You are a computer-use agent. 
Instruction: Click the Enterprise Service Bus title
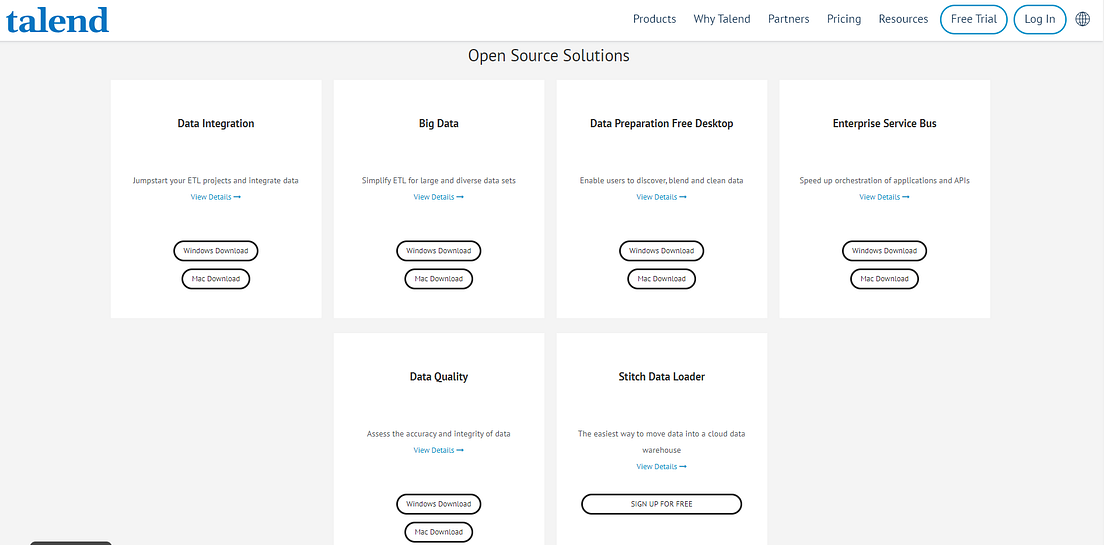click(x=884, y=123)
